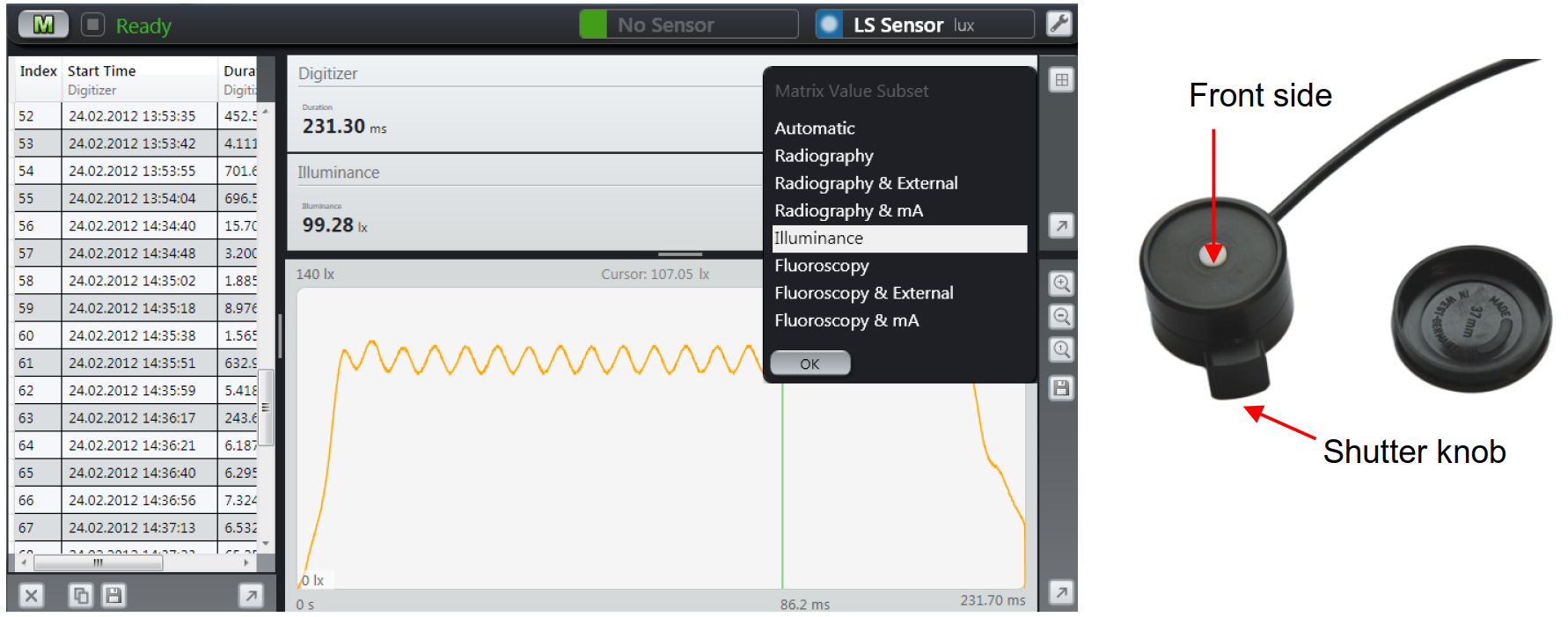
Task: Delete entries with the X icon
Action: [31, 596]
